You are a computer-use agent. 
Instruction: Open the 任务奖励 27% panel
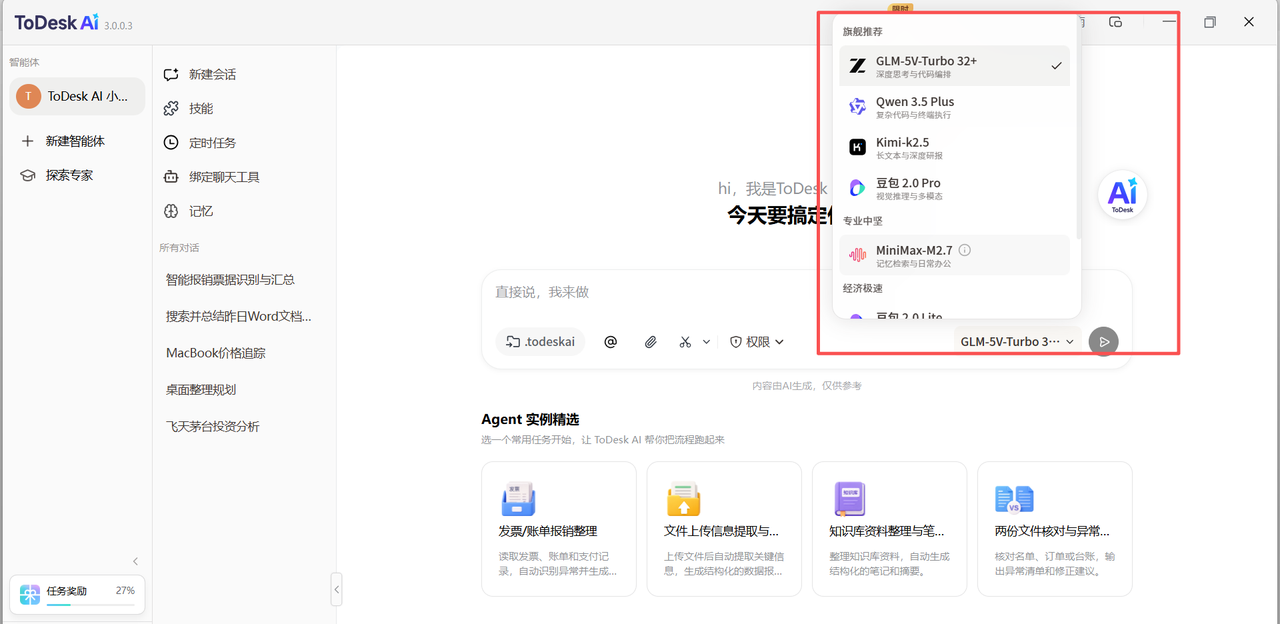tap(77, 594)
